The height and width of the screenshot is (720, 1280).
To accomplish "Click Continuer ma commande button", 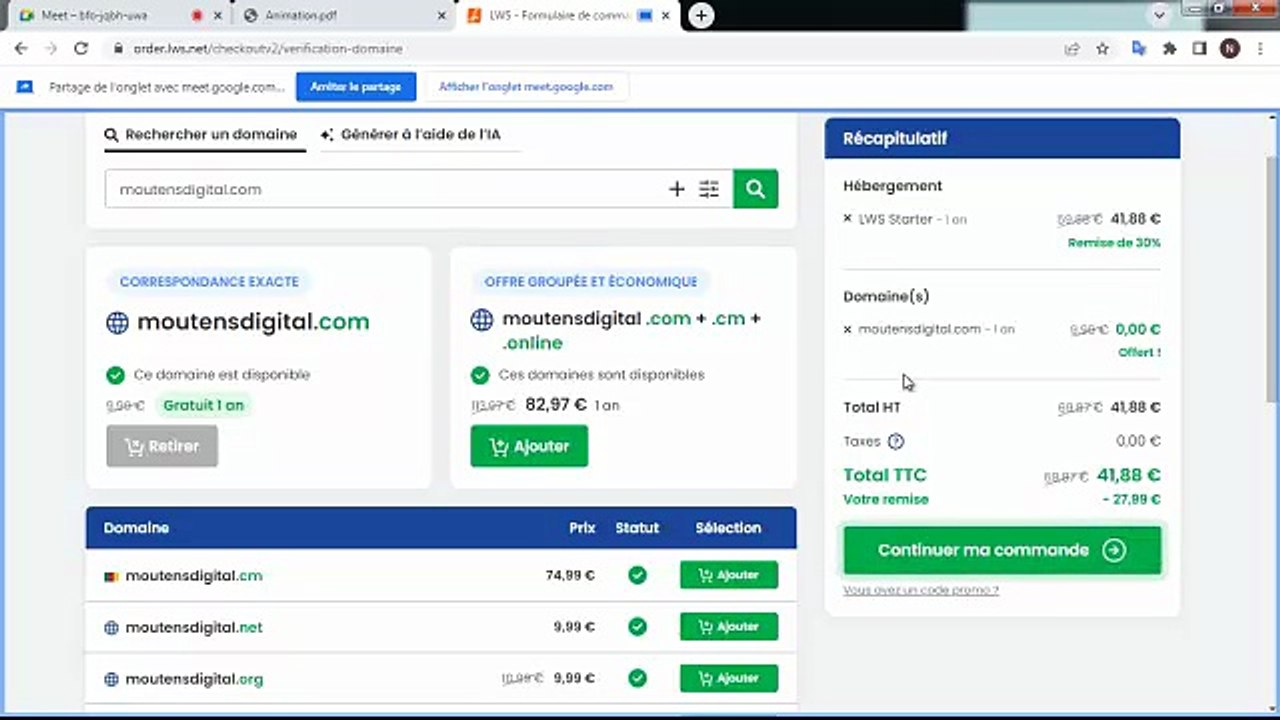I will tap(1002, 550).
